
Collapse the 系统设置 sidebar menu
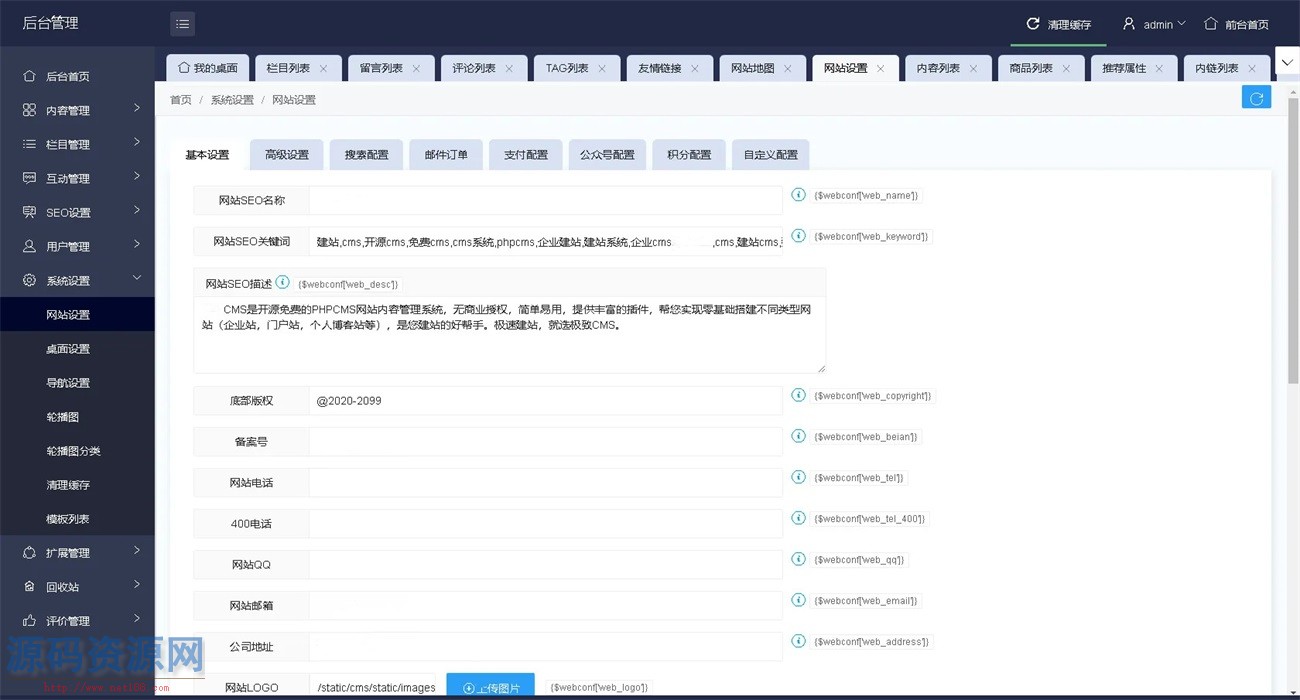(x=78, y=280)
